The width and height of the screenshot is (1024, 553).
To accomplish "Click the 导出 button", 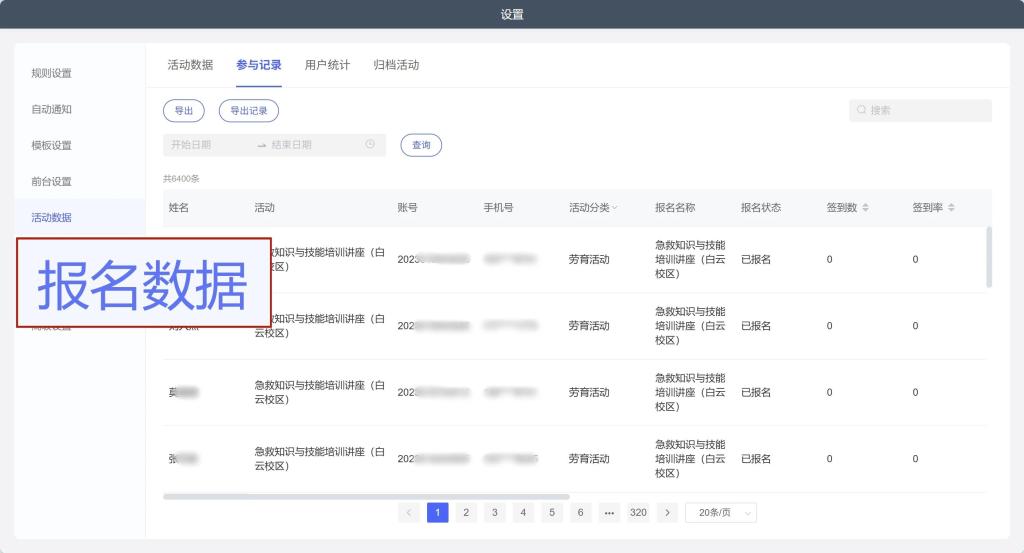I will click(183, 111).
